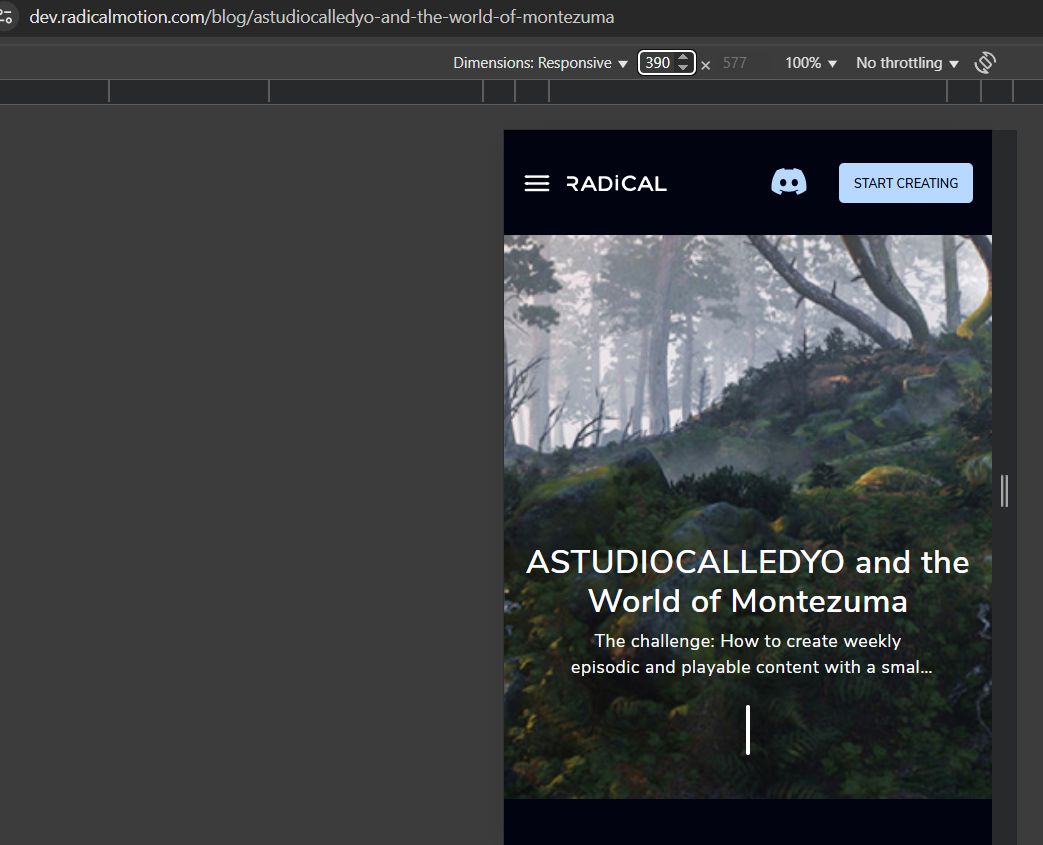Click the radicalmotion.com URL in address bar
This screenshot has height=845, width=1043.
[321, 17]
